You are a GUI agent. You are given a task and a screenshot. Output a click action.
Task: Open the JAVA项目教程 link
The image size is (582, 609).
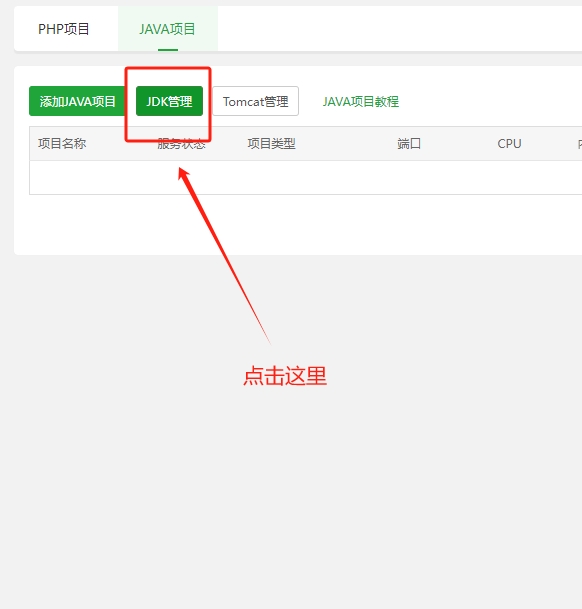pos(361,102)
